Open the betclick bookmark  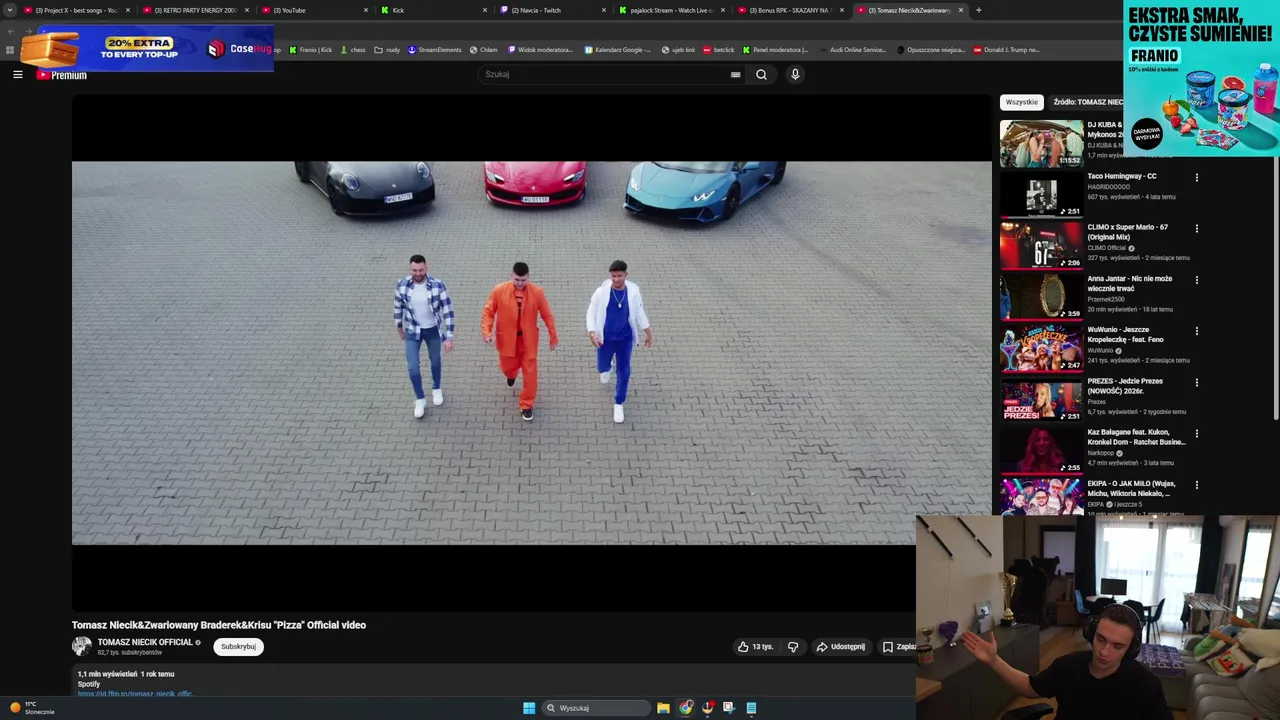click(x=719, y=50)
